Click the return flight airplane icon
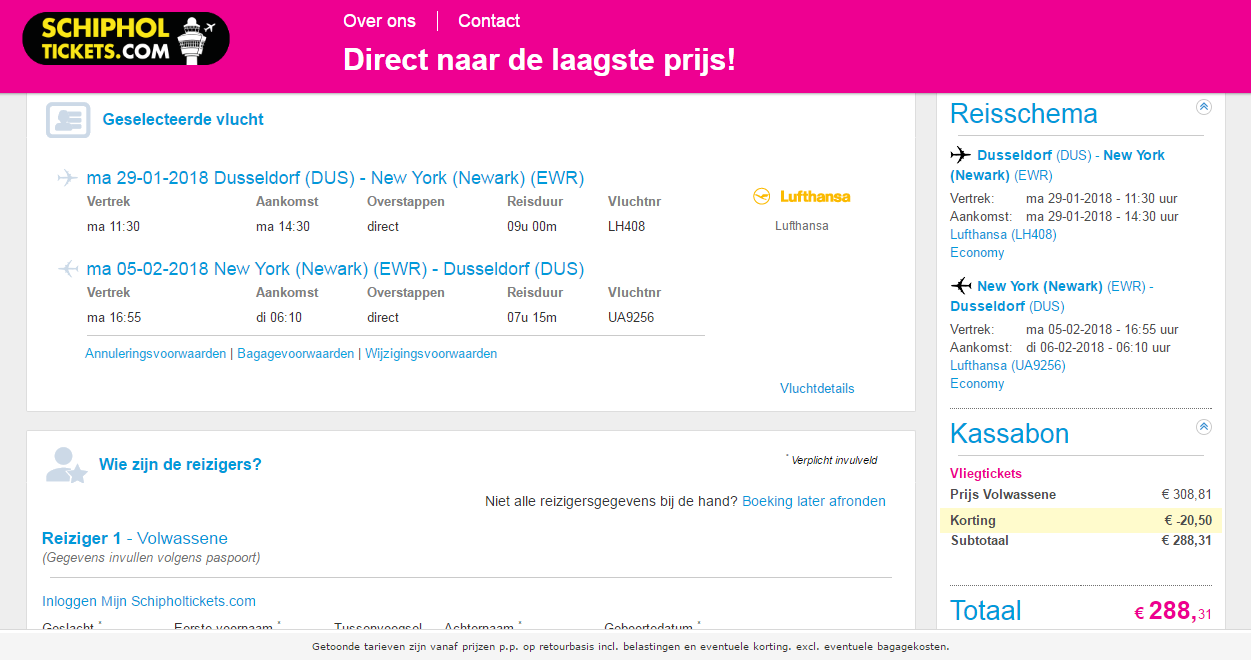1251x660 pixels. [x=67, y=269]
